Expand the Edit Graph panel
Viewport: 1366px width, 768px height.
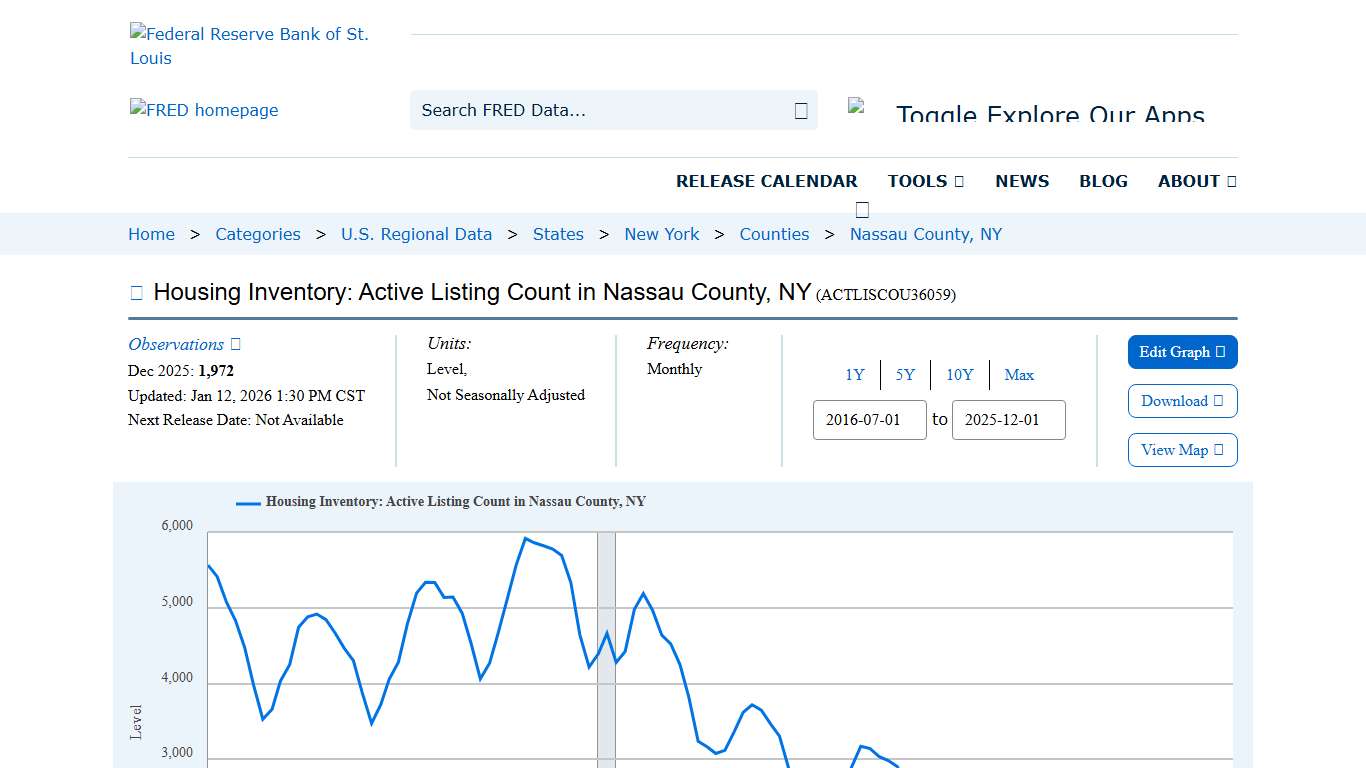[x=1182, y=352]
